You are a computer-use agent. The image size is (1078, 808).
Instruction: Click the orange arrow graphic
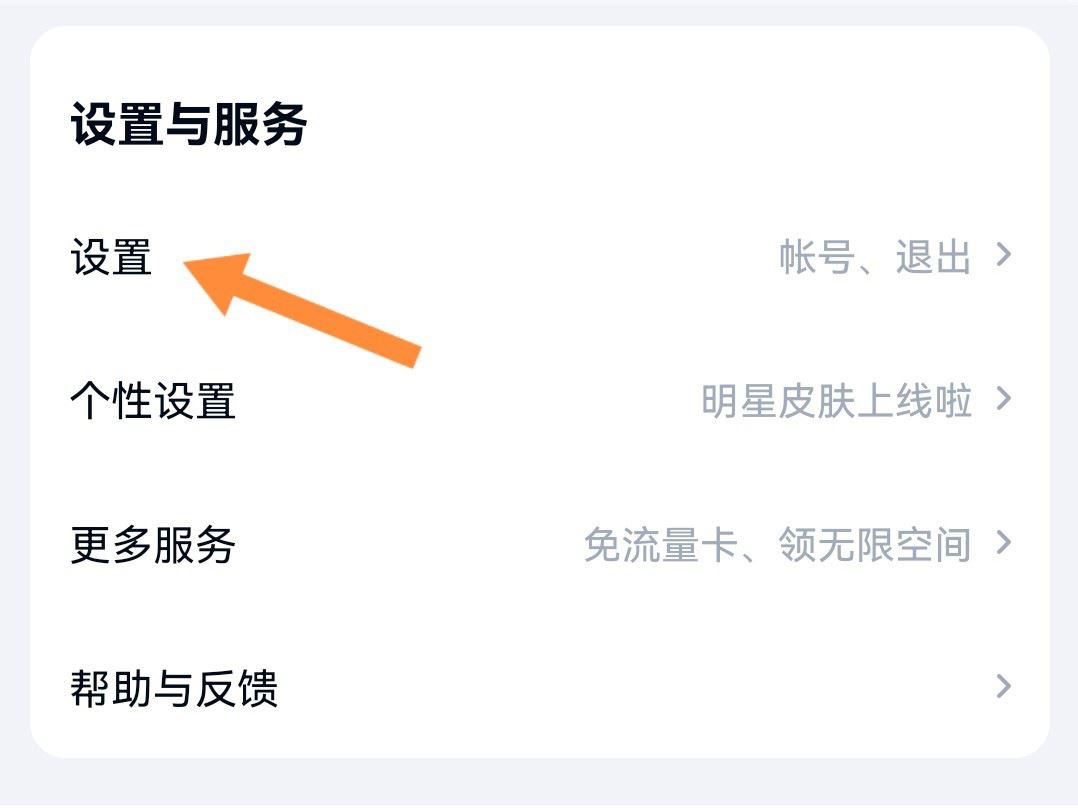(300, 310)
